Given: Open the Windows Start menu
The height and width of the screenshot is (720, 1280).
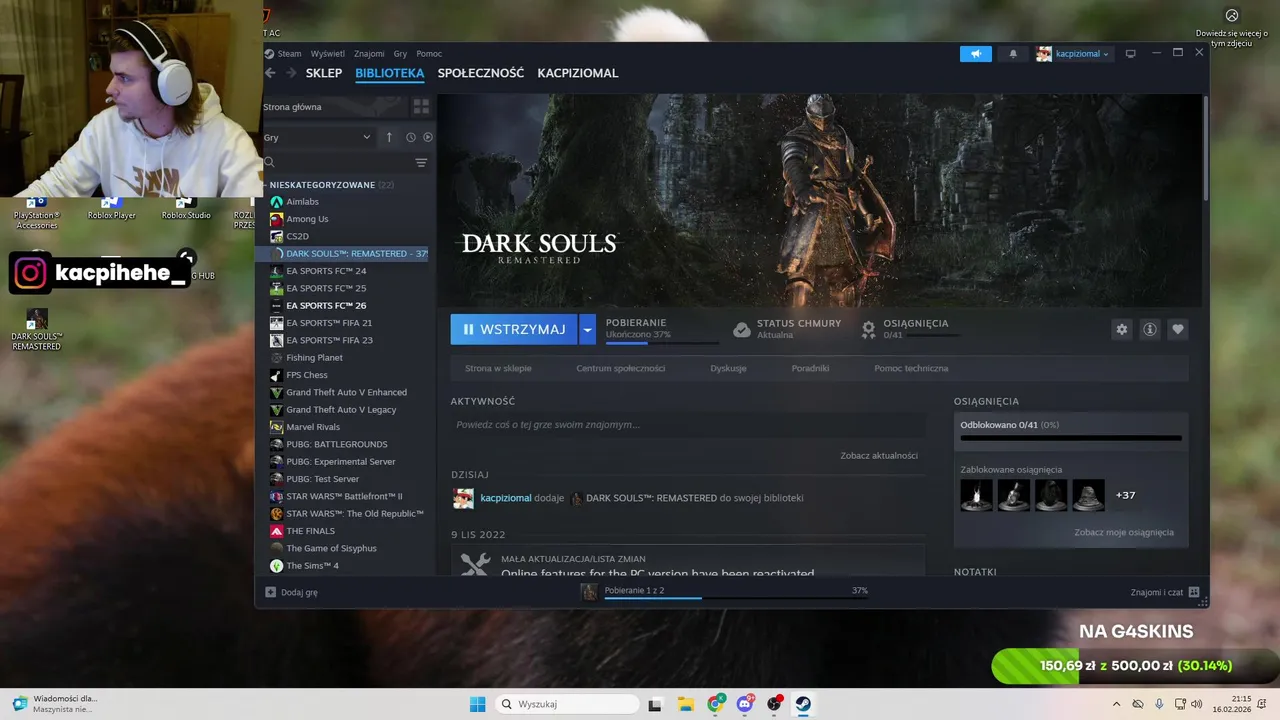Looking at the screenshot, I should click(477, 704).
